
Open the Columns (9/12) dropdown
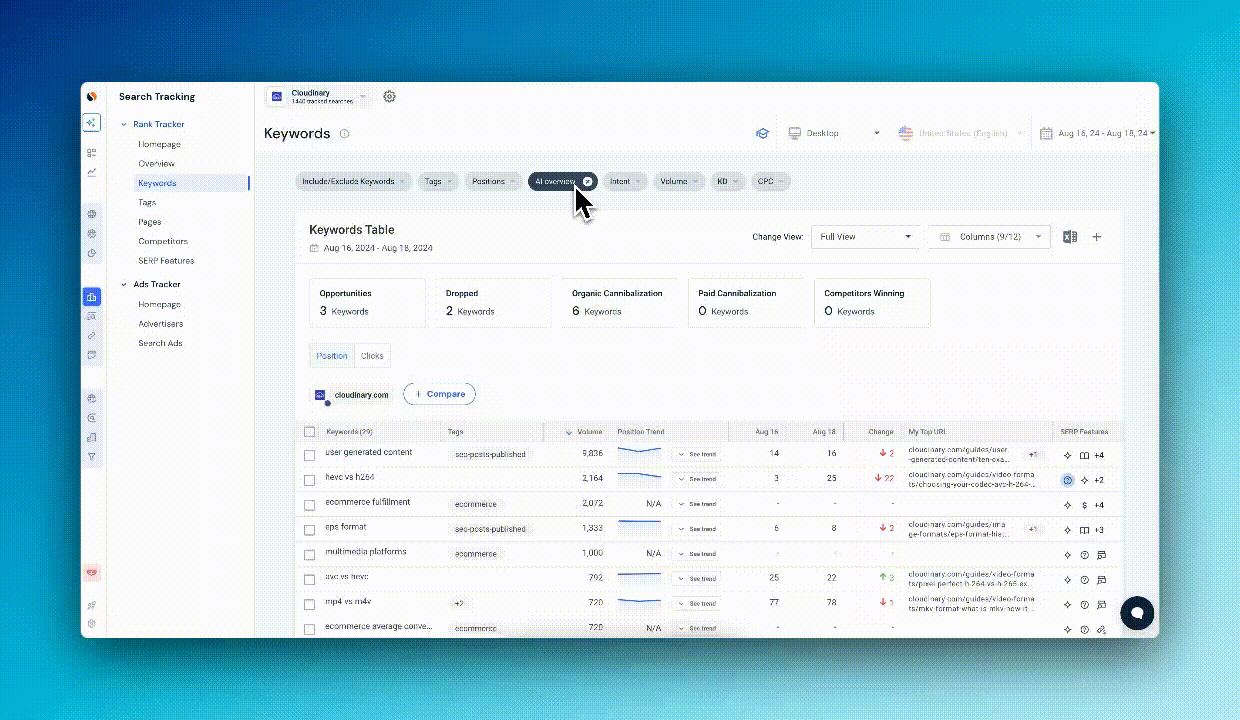988,237
